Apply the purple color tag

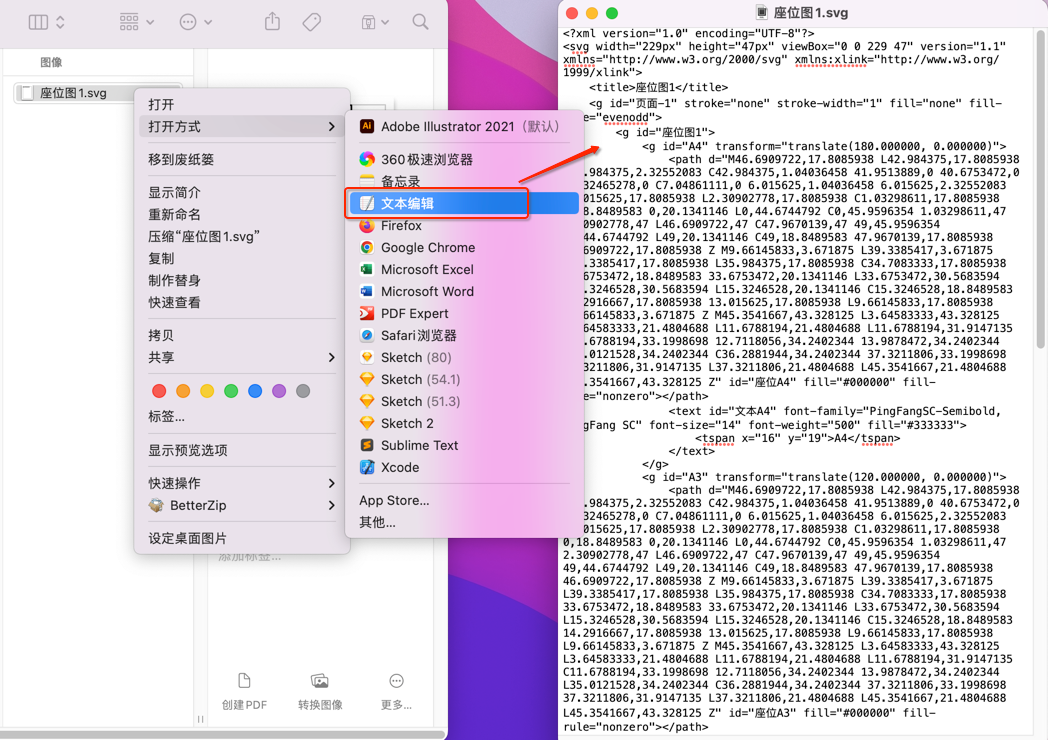tap(279, 391)
